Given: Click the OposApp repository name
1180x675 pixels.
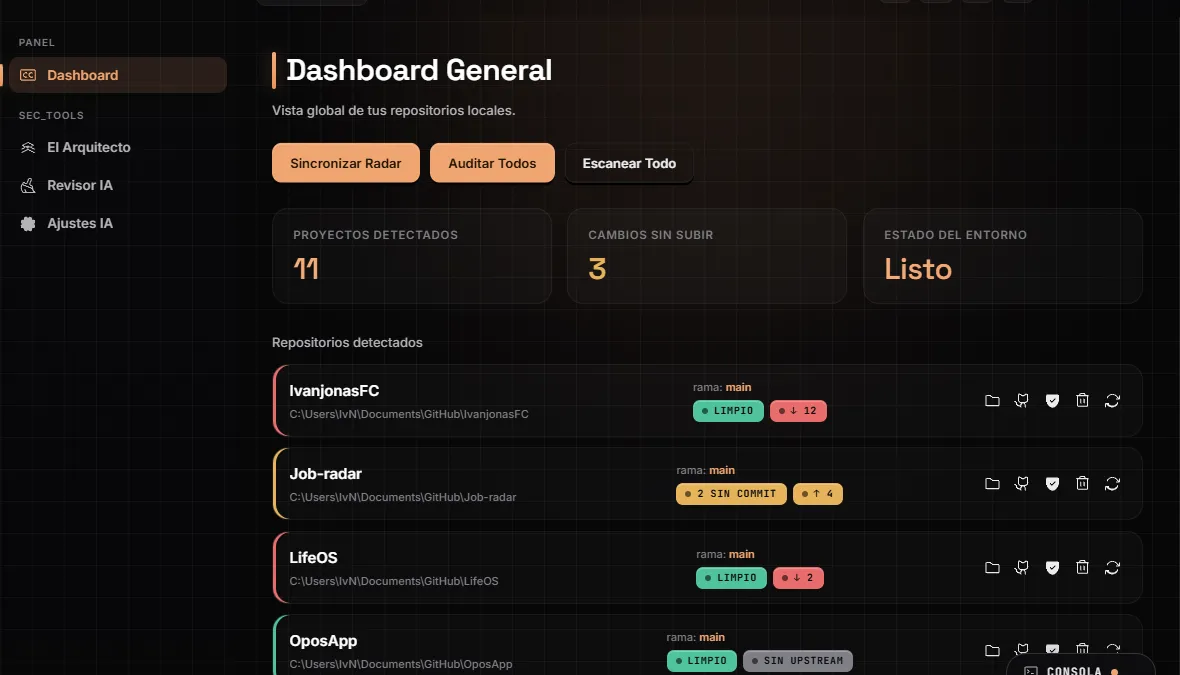Looking at the screenshot, I should (323, 641).
